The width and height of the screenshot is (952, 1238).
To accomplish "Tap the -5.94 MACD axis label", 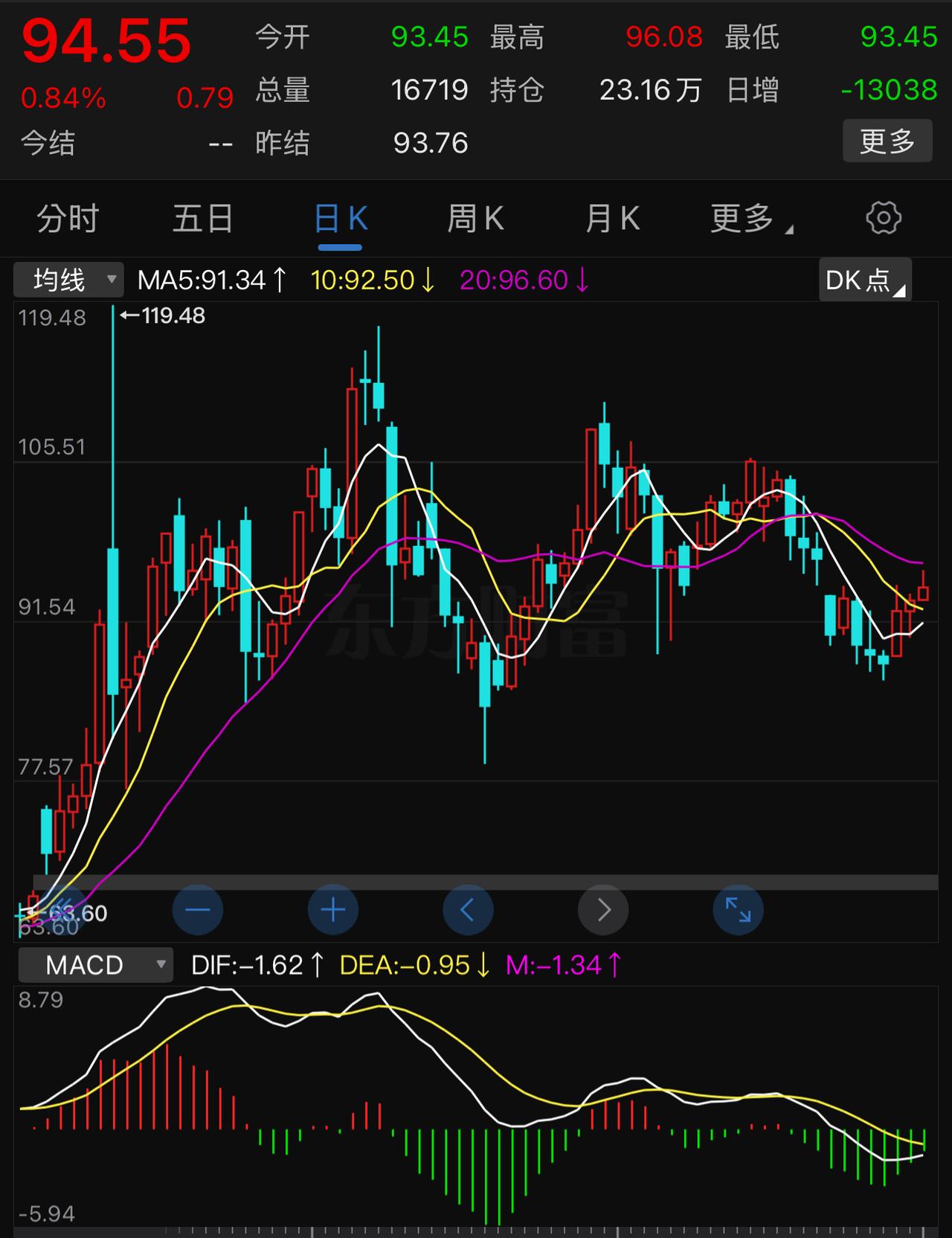I will [x=46, y=1213].
